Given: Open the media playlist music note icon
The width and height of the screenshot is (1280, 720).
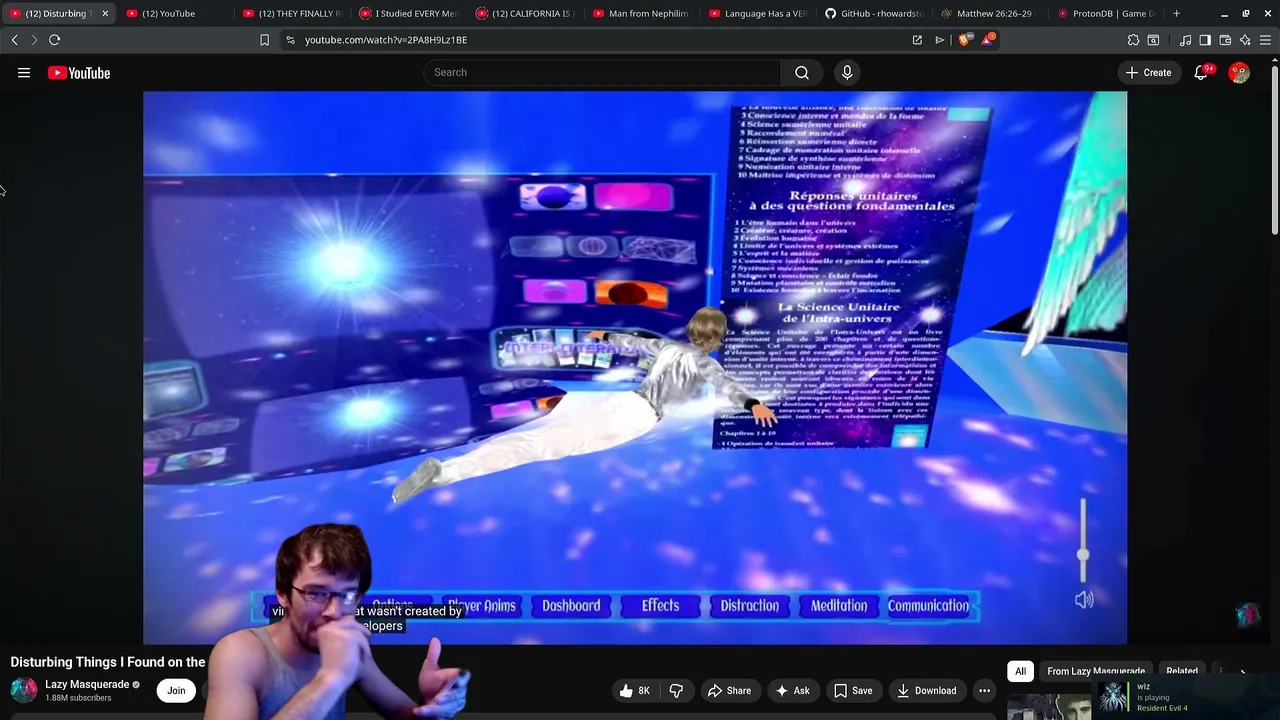Looking at the screenshot, I should [x=1185, y=40].
